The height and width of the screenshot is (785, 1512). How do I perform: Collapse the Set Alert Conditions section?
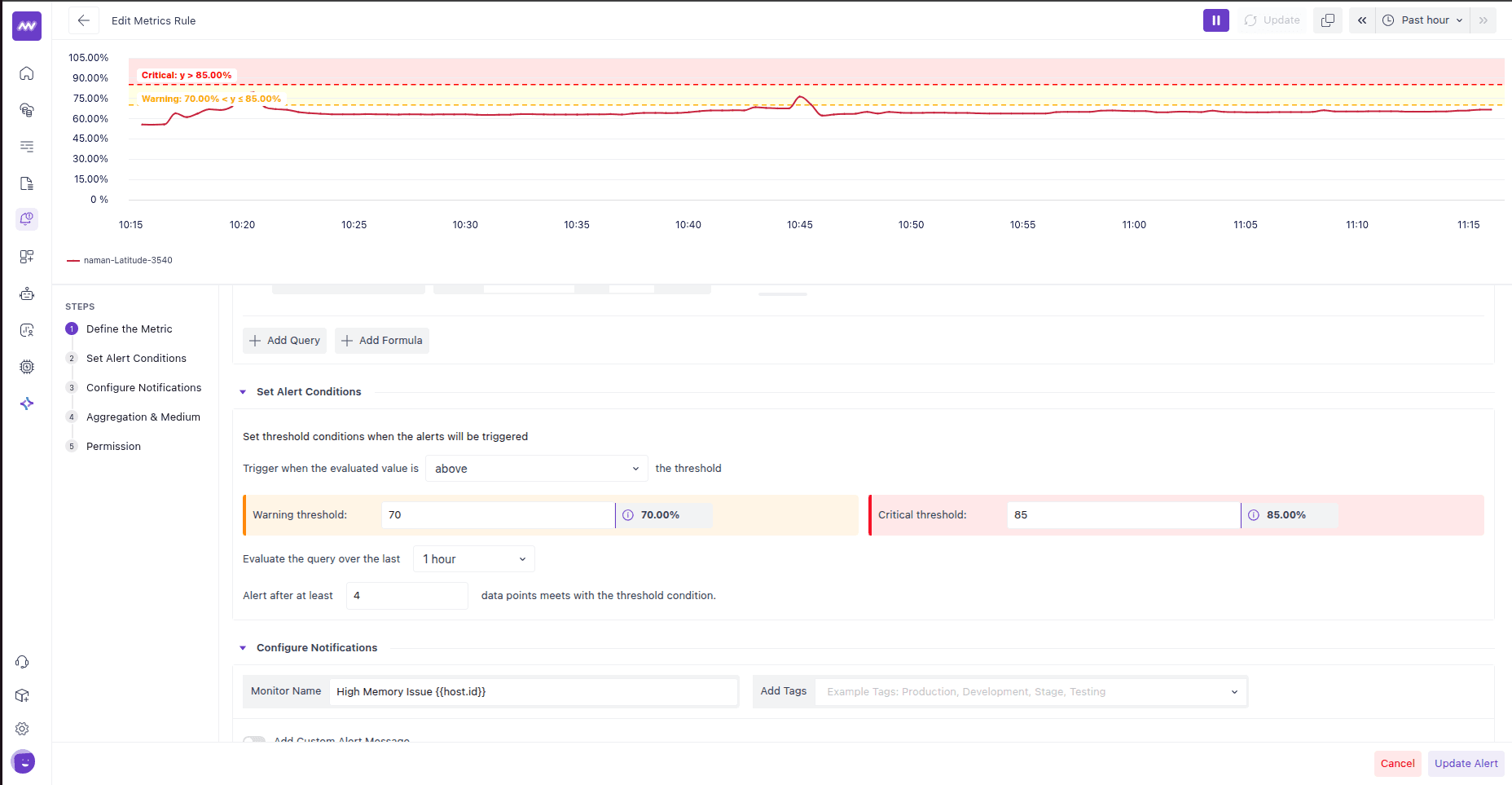243,392
